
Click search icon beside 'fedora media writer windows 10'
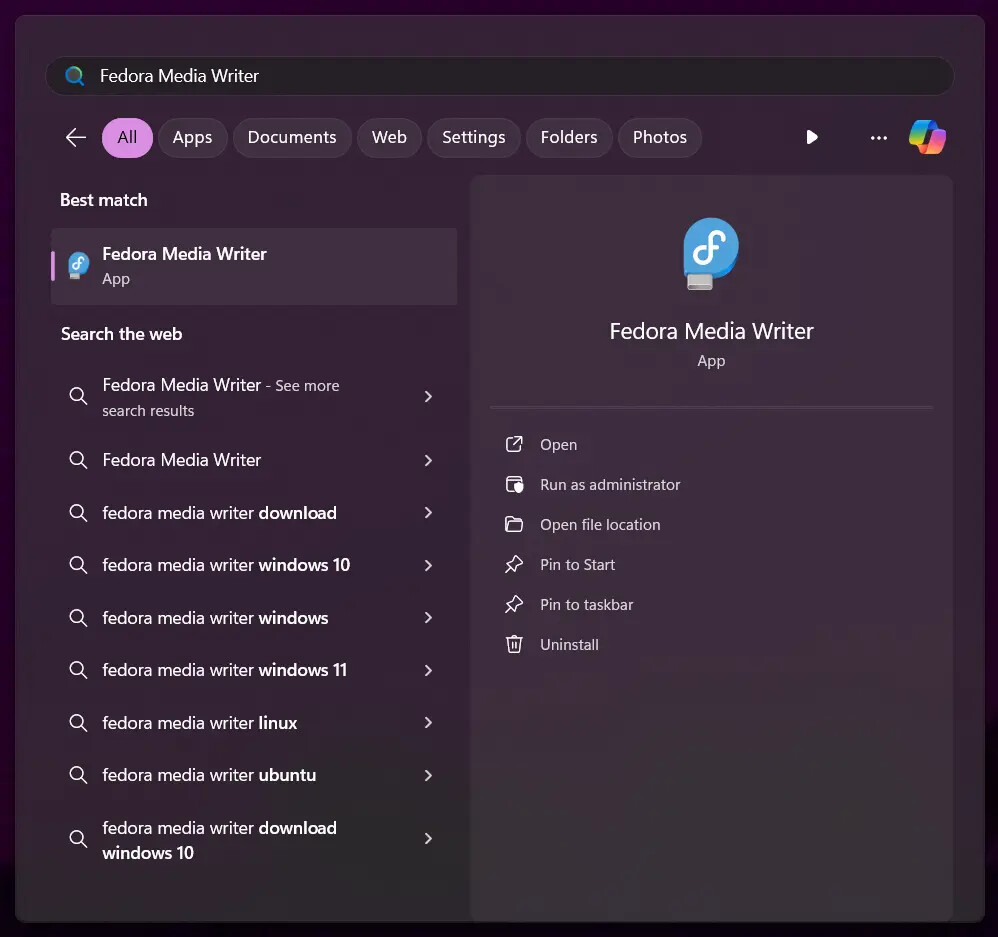tap(78, 565)
